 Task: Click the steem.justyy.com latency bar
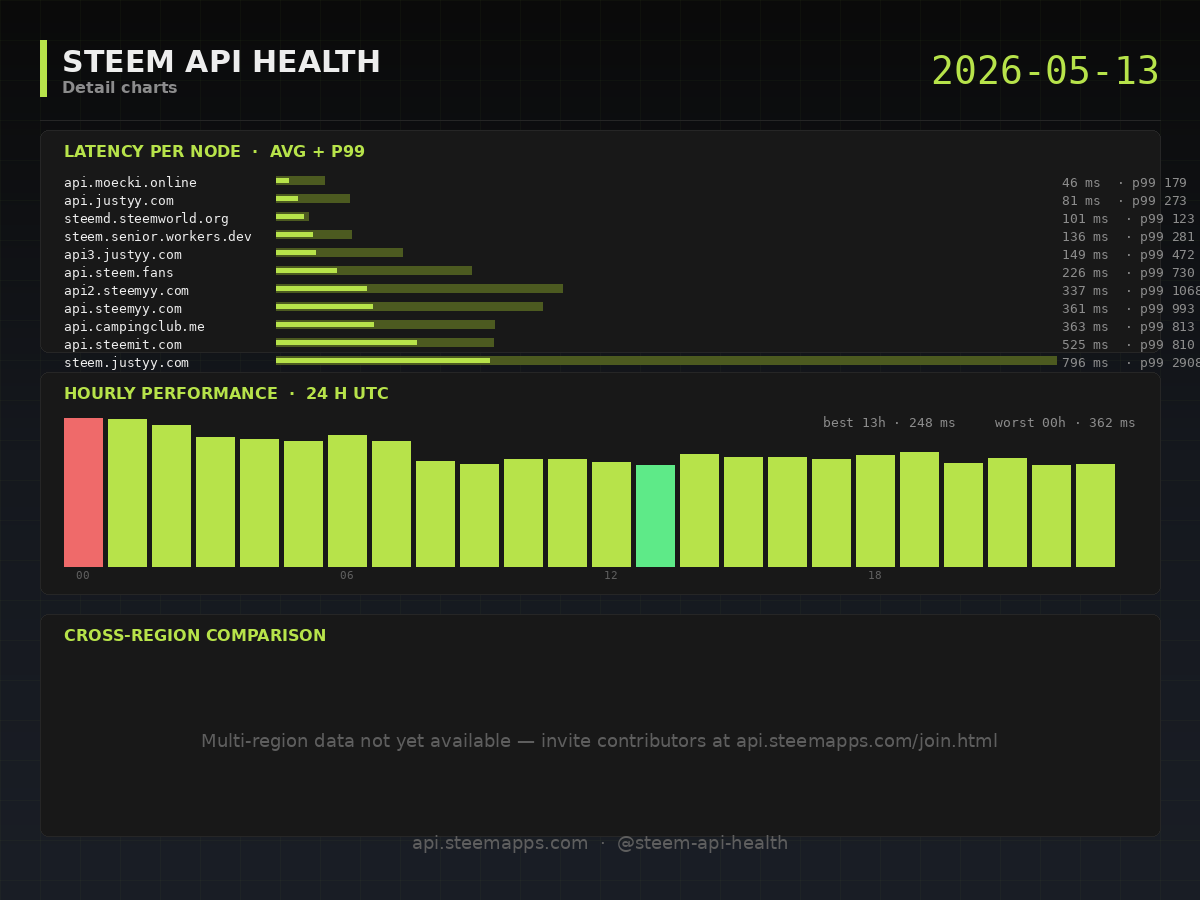point(666,361)
